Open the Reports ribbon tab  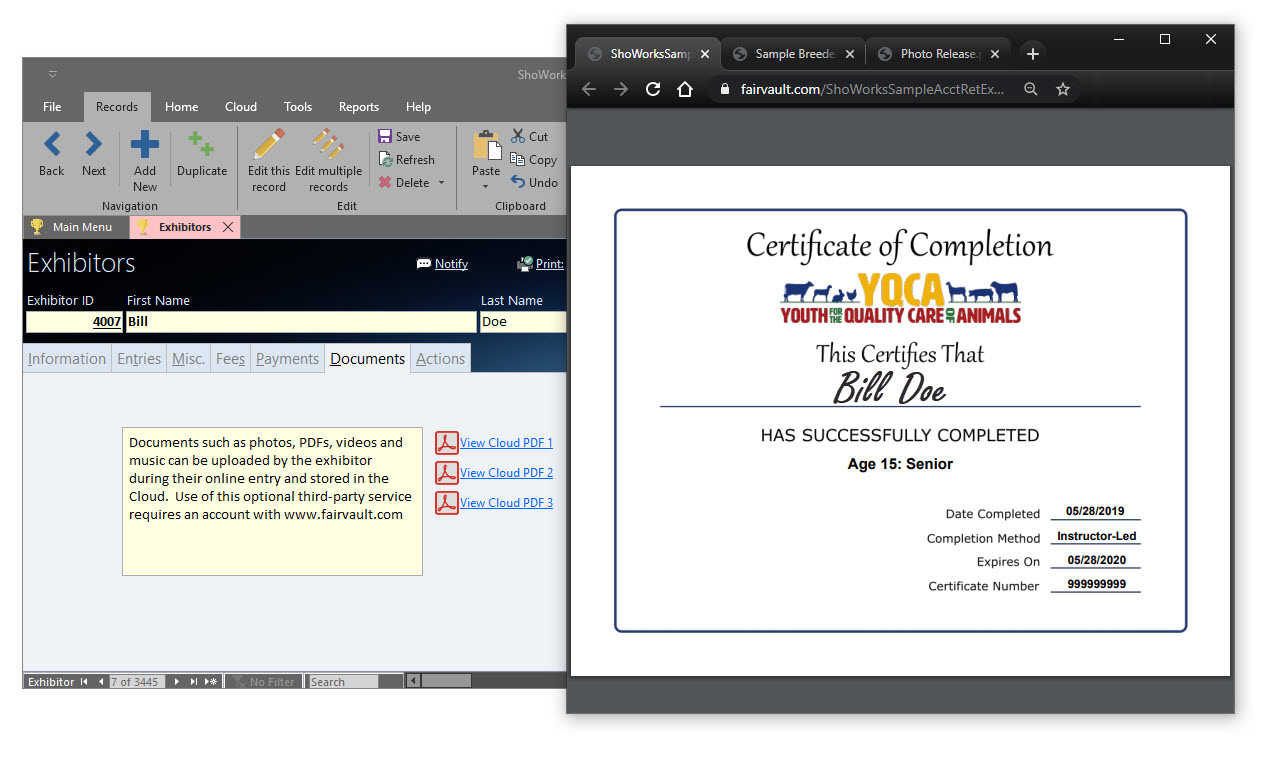(358, 107)
